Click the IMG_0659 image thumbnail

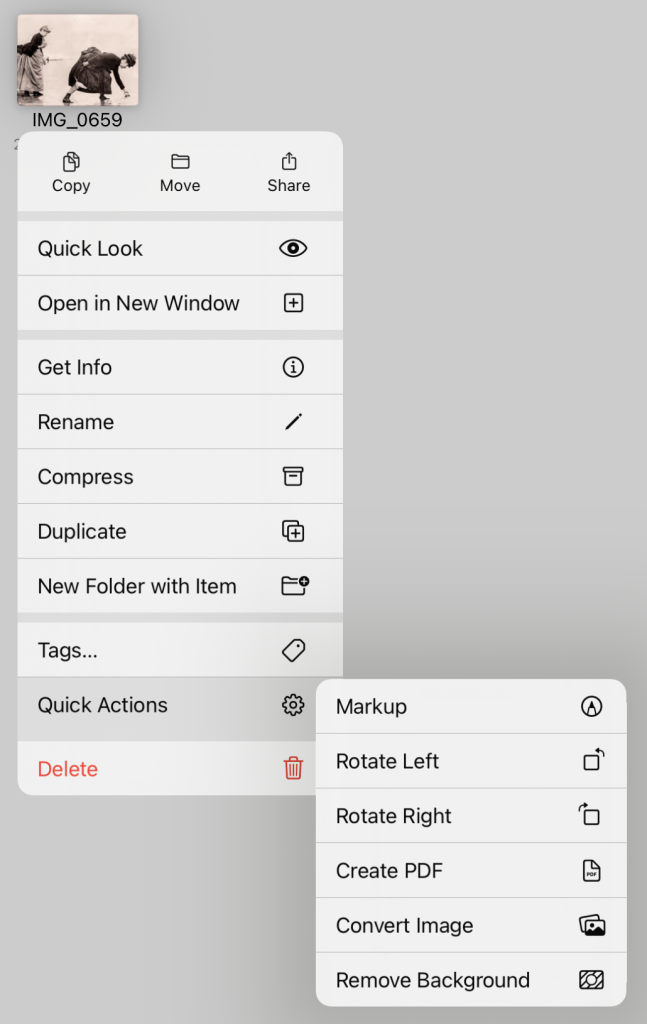tap(78, 61)
